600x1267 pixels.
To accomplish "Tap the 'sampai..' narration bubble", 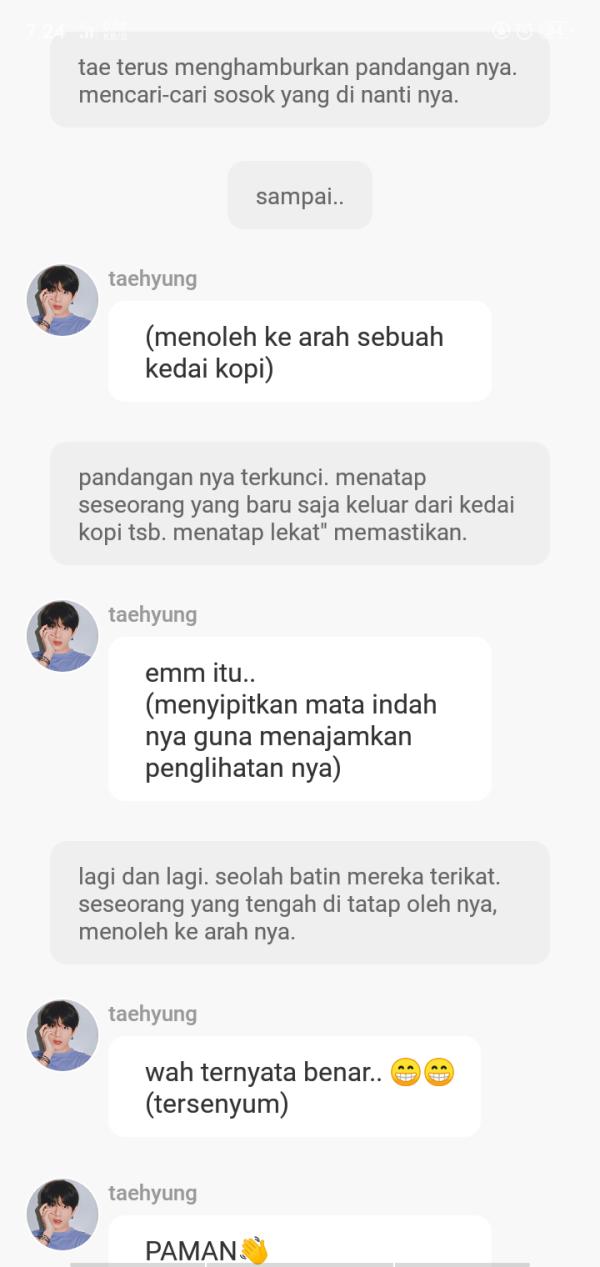I will [x=300, y=196].
